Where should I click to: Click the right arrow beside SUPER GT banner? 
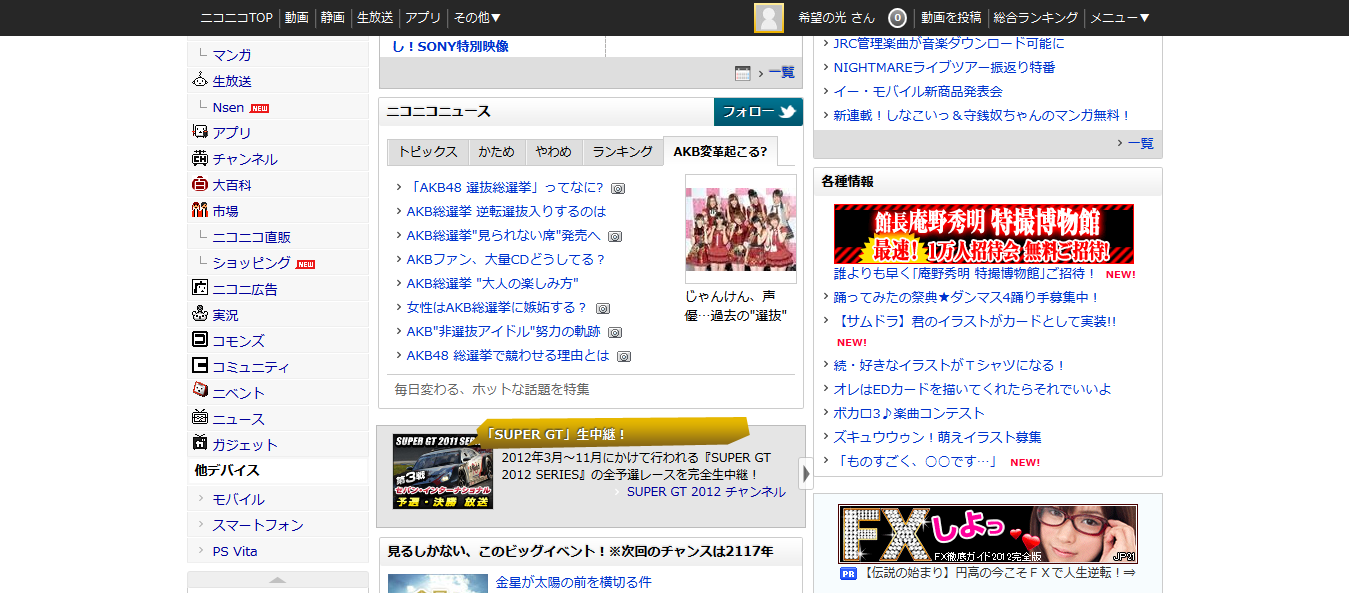(x=806, y=474)
